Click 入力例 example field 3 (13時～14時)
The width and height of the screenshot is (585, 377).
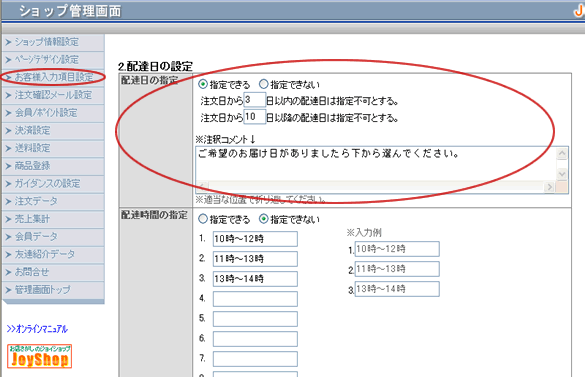point(397,289)
